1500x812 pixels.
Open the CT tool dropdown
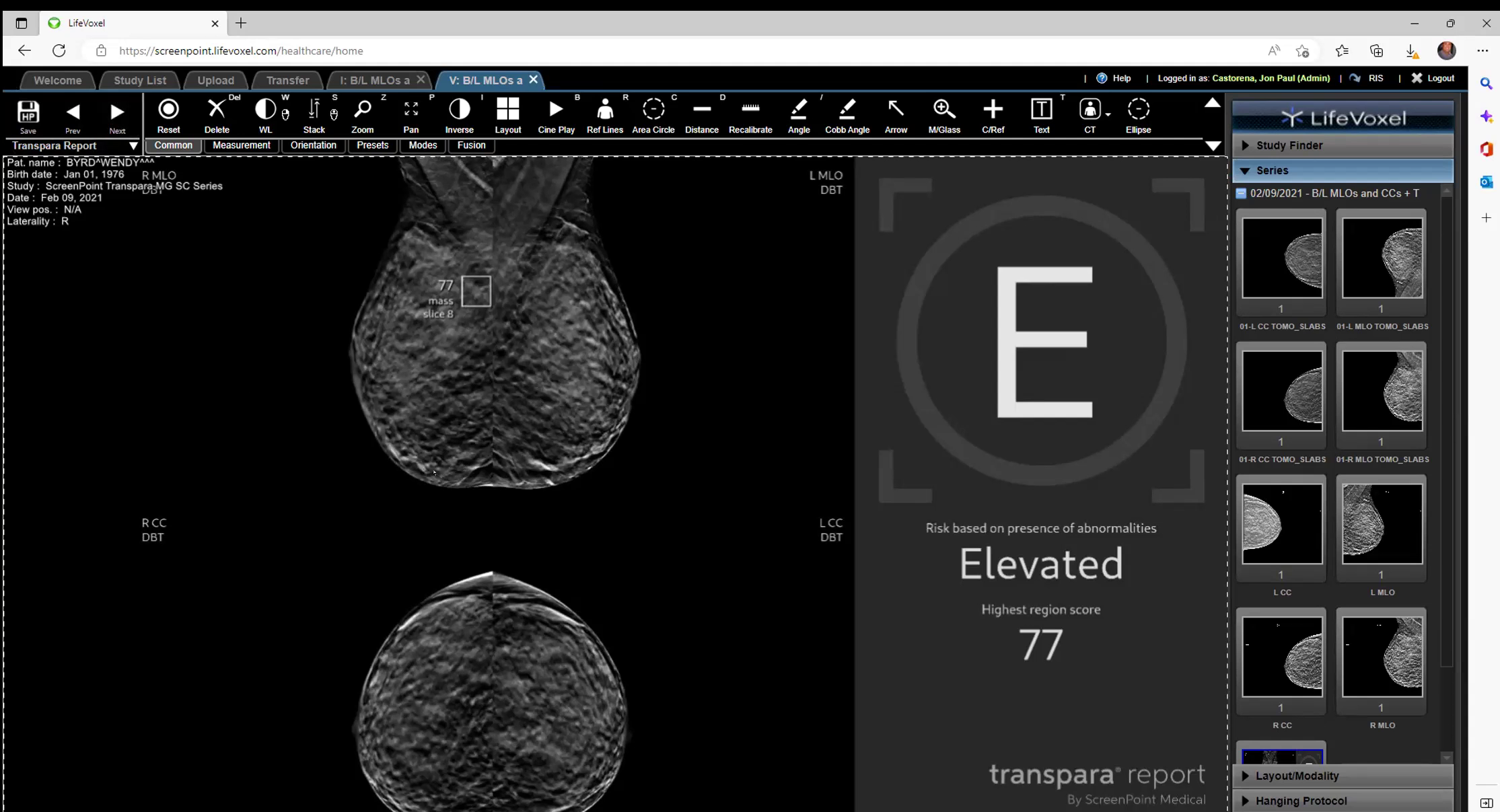pyautogui.click(x=1108, y=114)
